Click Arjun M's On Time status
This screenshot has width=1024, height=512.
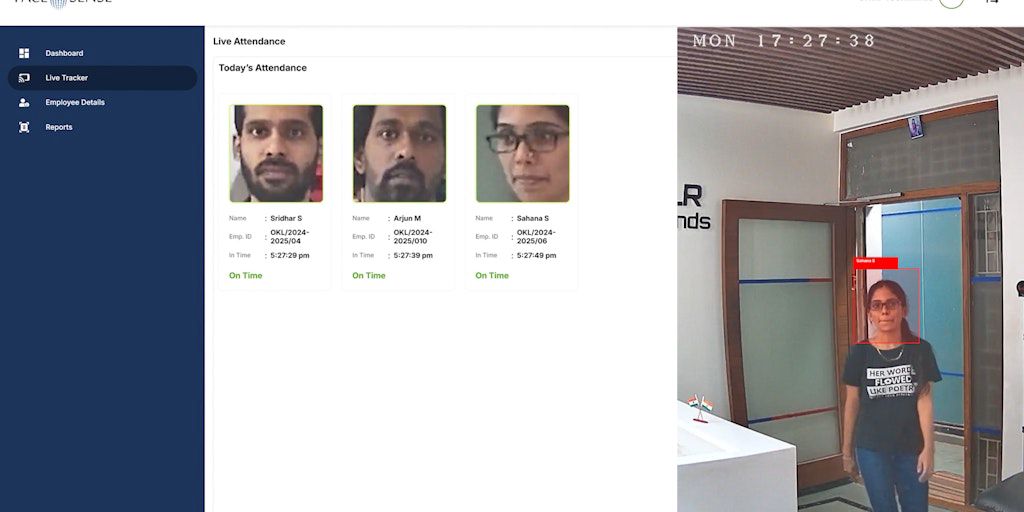coord(369,276)
